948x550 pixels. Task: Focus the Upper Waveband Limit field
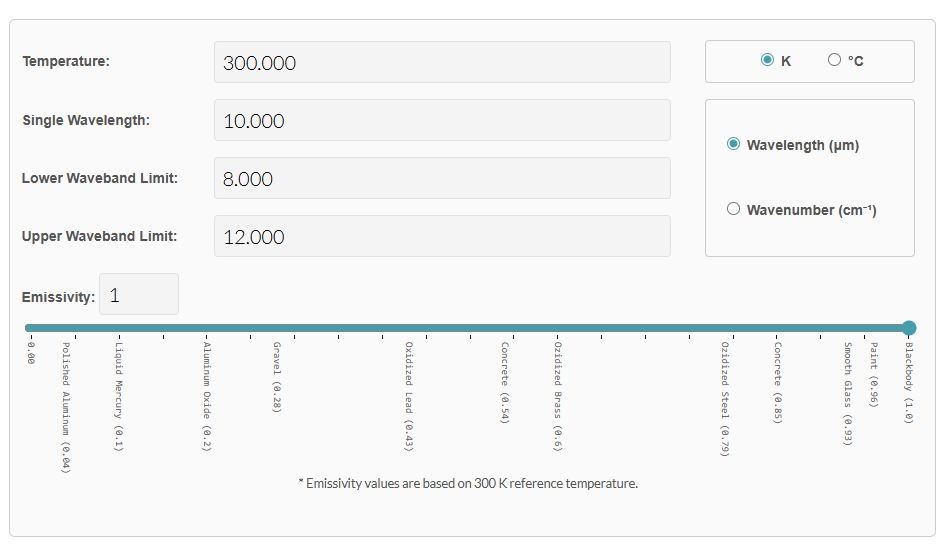441,236
